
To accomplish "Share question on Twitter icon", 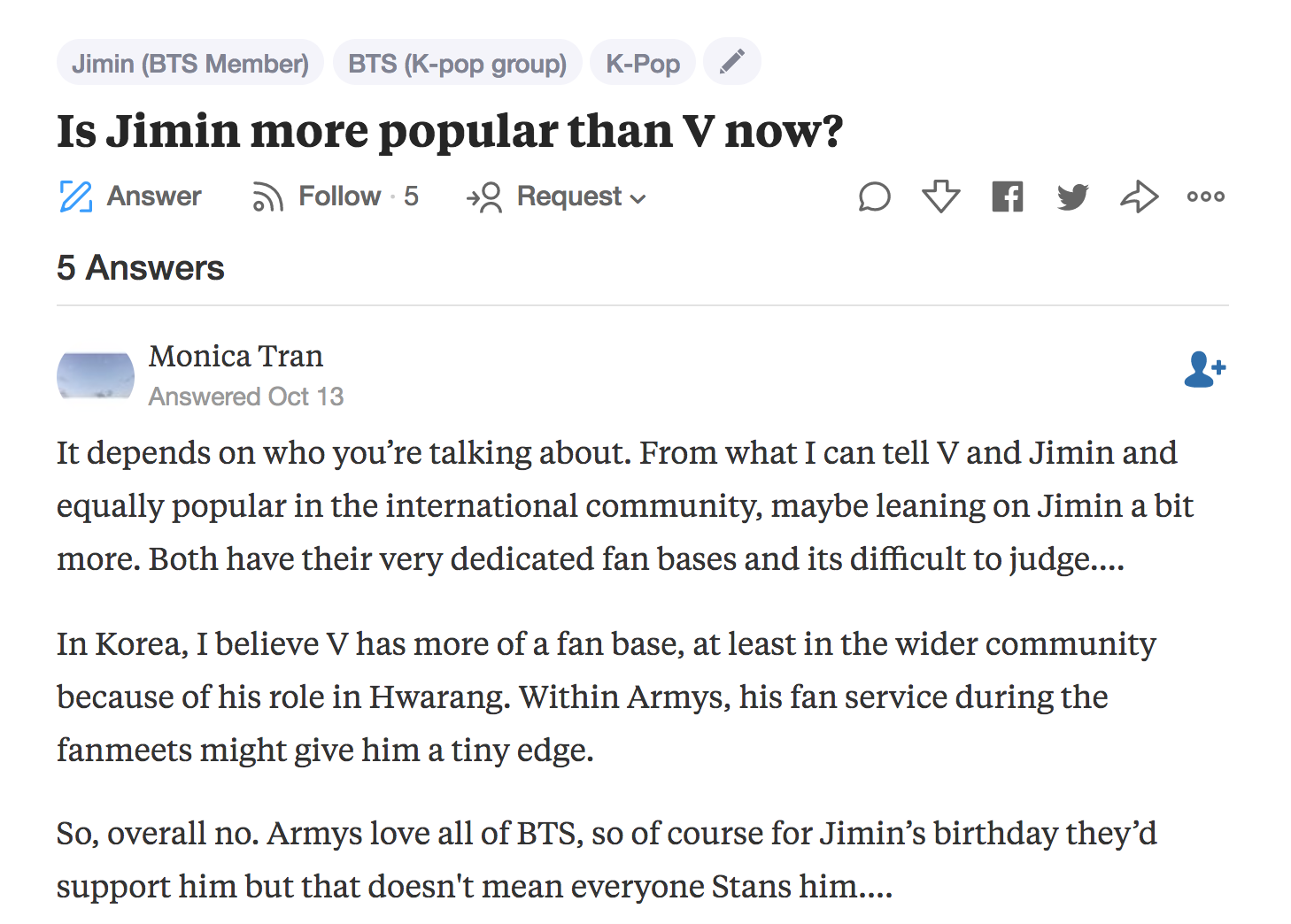I will pyautogui.click(x=1072, y=196).
